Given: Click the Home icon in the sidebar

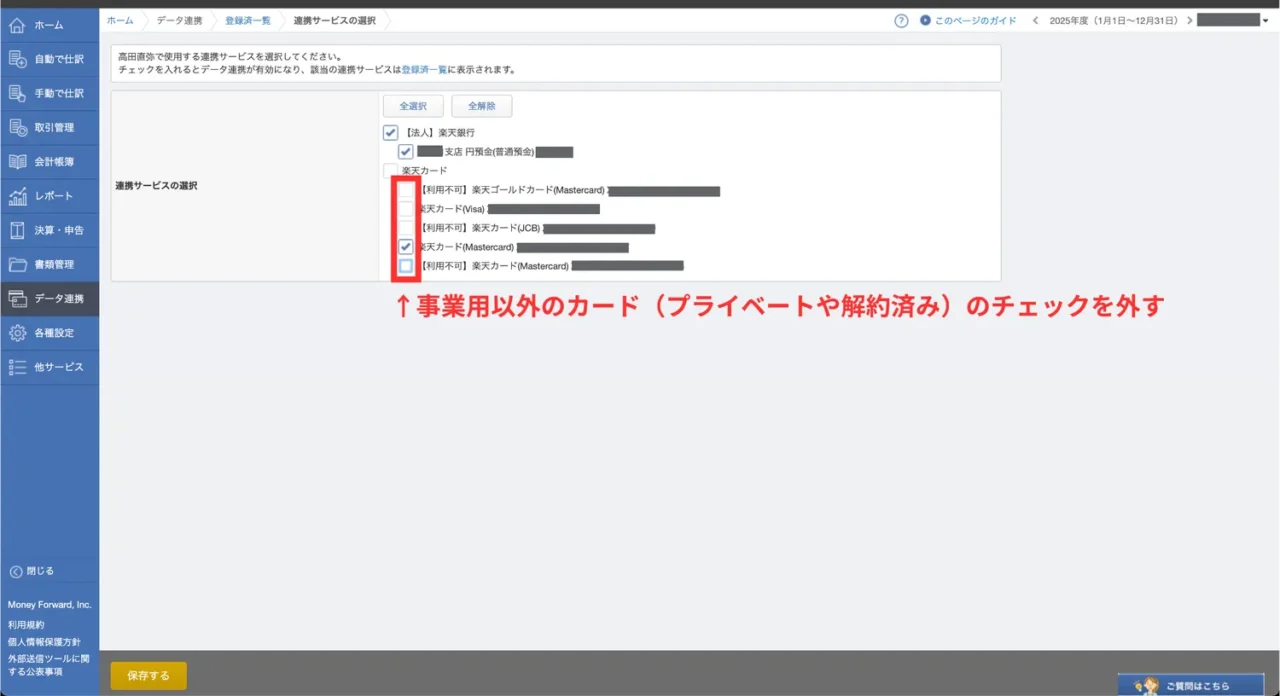Looking at the screenshot, I should click(17, 25).
